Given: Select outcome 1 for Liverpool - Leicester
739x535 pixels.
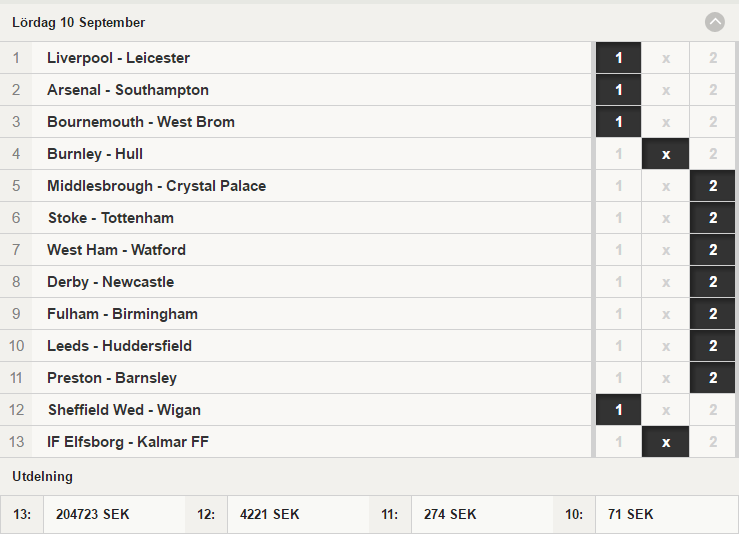Looking at the screenshot, I should pyautogui.click(x=618, y=58).
